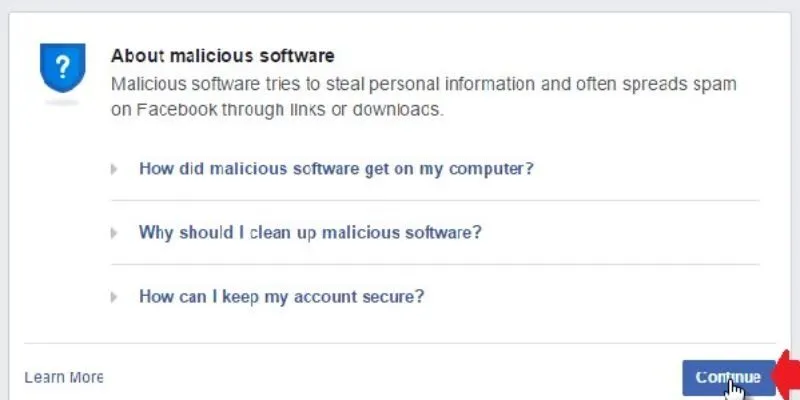Click the divider line below the first question
The image size is (800, 400).
coord(434,200)
